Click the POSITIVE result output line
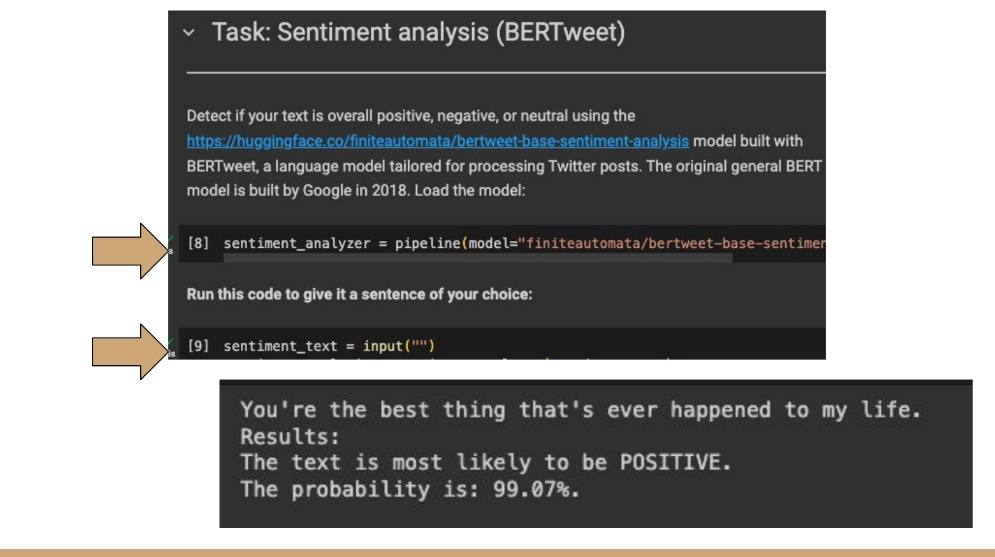The image size is (995, 557). [x=485, y=462]
